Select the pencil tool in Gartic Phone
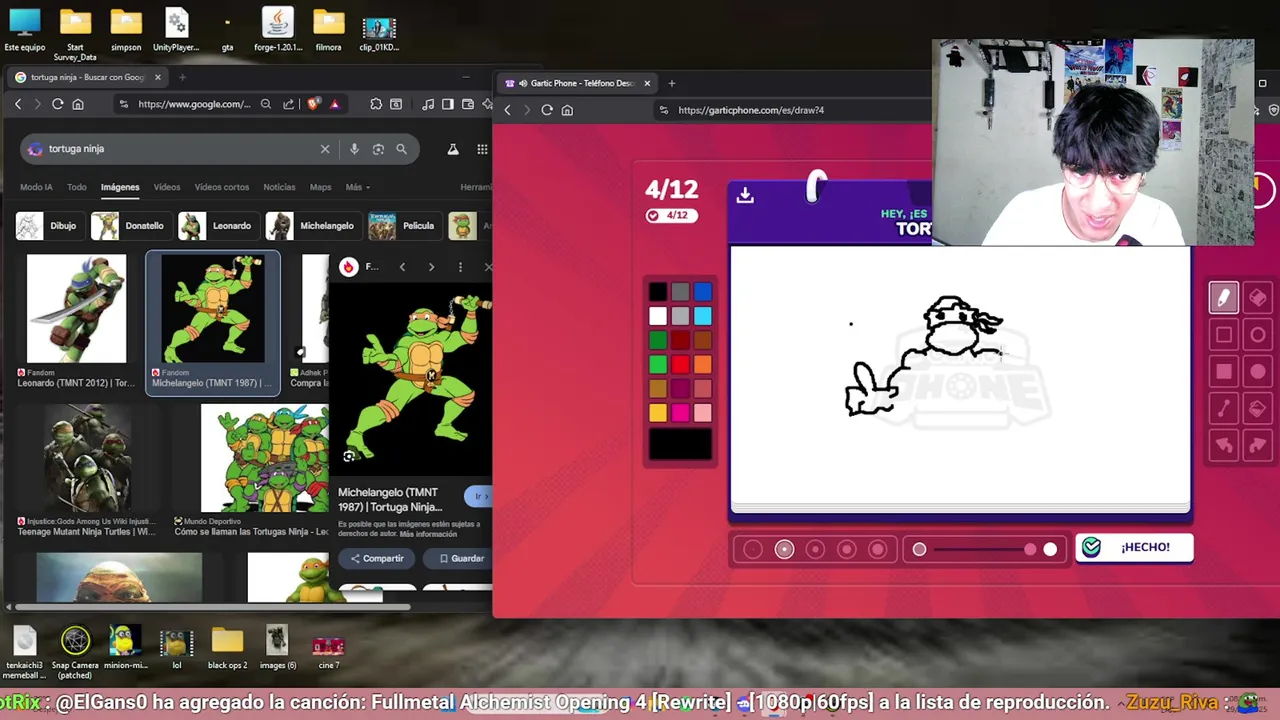Viewport: 1280px width, 720px height. pyautogui.click(x=1223, y=298)
